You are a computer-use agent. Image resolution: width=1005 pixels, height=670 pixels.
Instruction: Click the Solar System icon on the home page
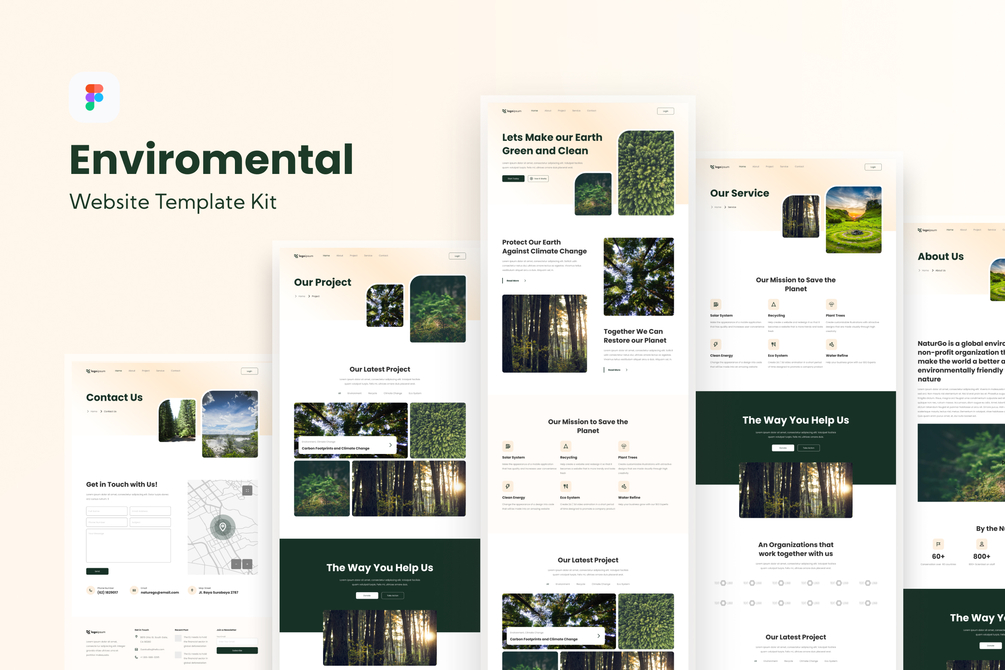(x=508, y=446)
